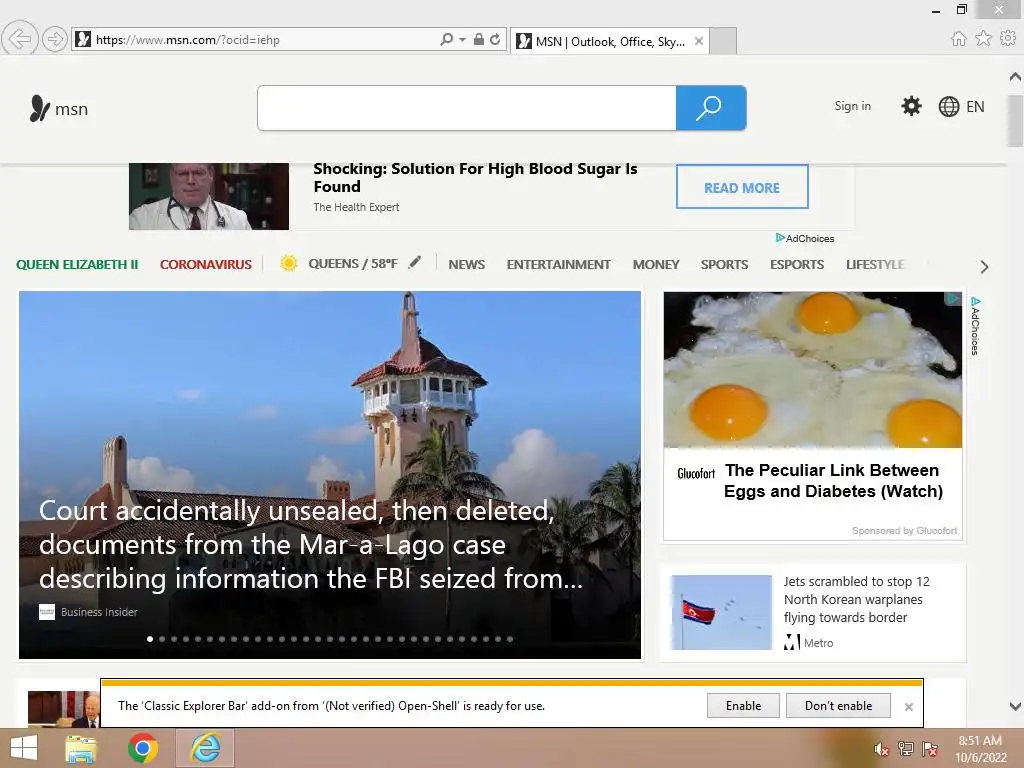Click inside the MSN search box
The height and width of the screenshot is (768, 1024).
click(x=467, y=108)
